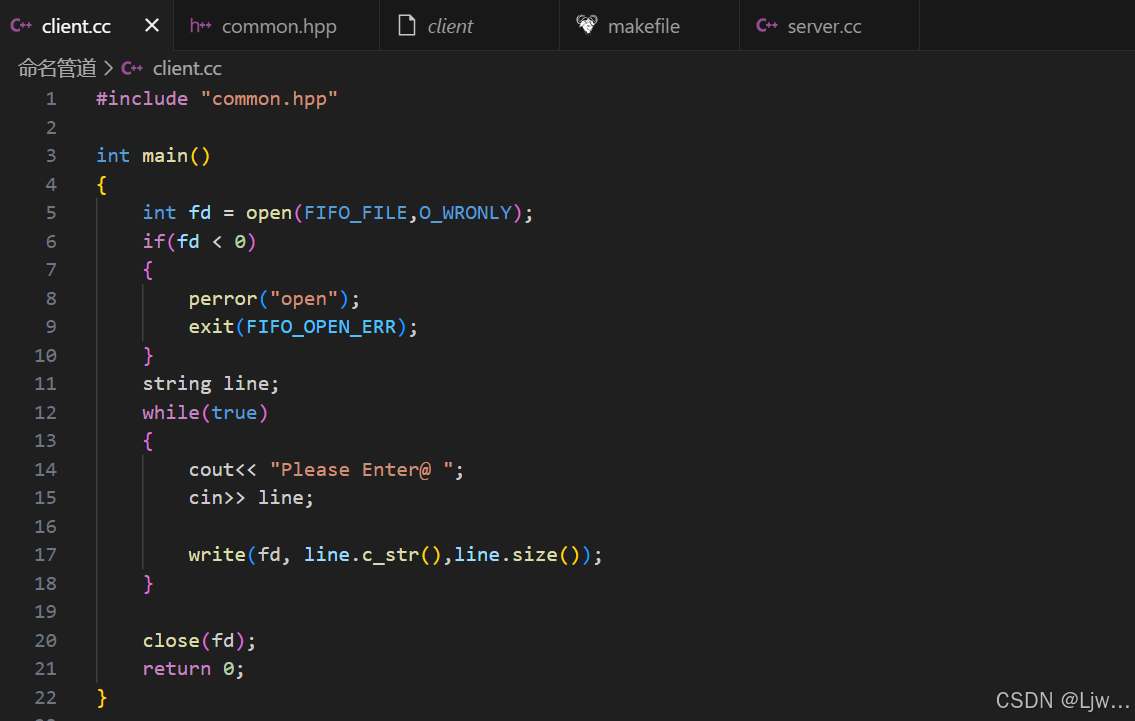Close the client.cc editor tab
1135x721 pixels.
click(152, 26)
